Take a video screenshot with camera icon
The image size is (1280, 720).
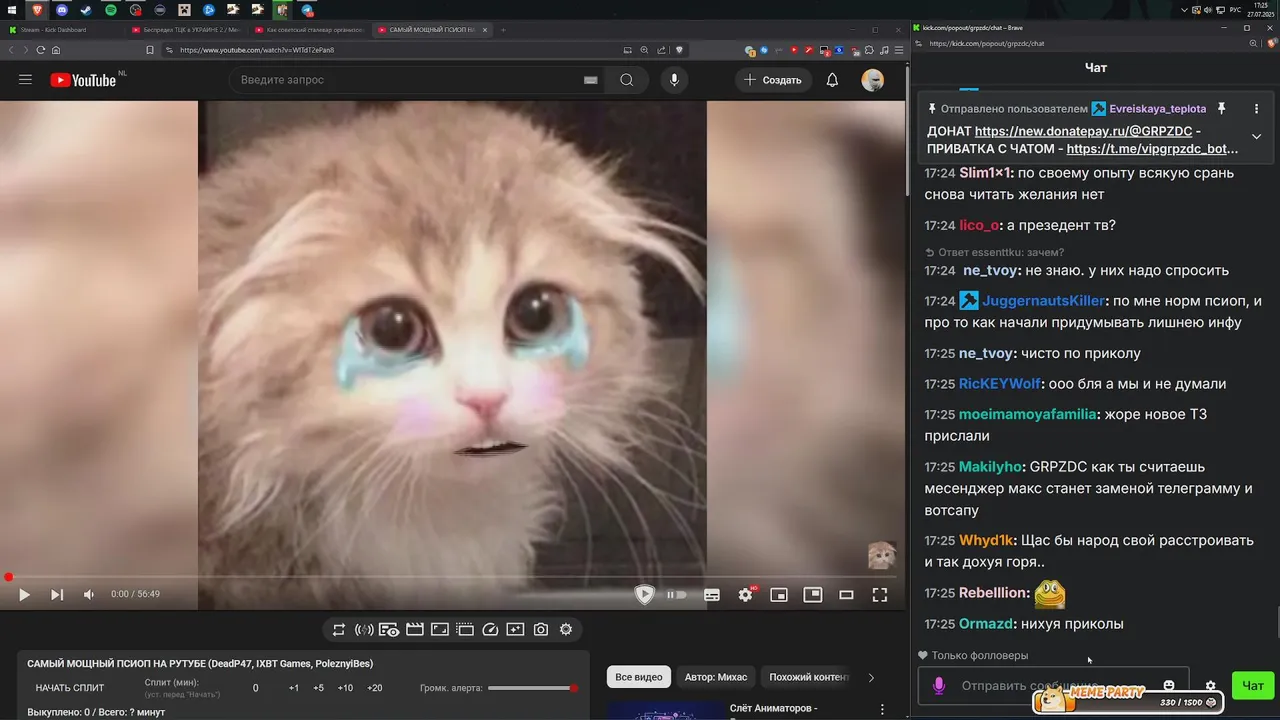(x=541, y=629)
